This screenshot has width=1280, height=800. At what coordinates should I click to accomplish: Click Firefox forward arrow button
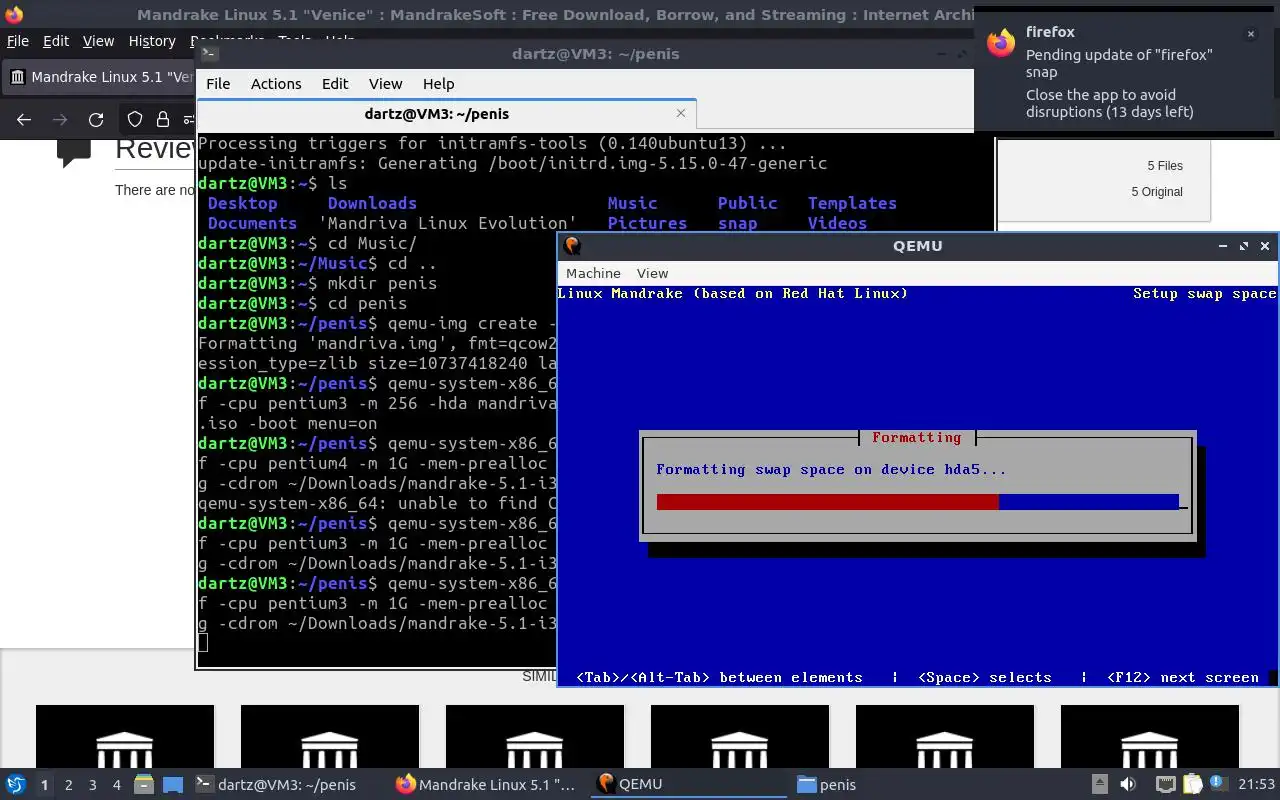[60, 120]
